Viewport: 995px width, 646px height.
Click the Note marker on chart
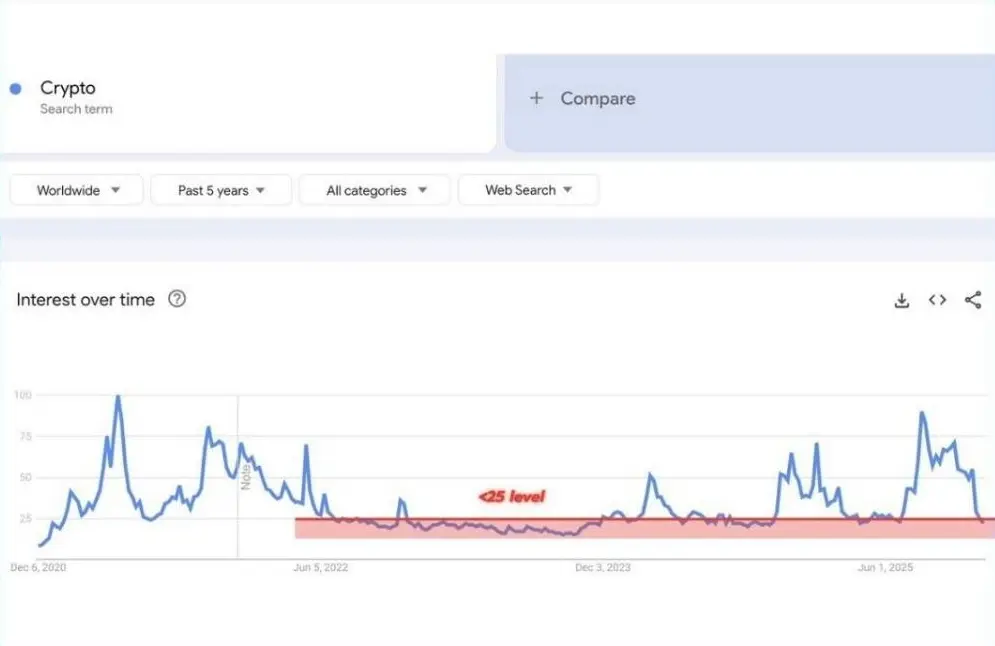pyautogui.click(x=244, y=477)
